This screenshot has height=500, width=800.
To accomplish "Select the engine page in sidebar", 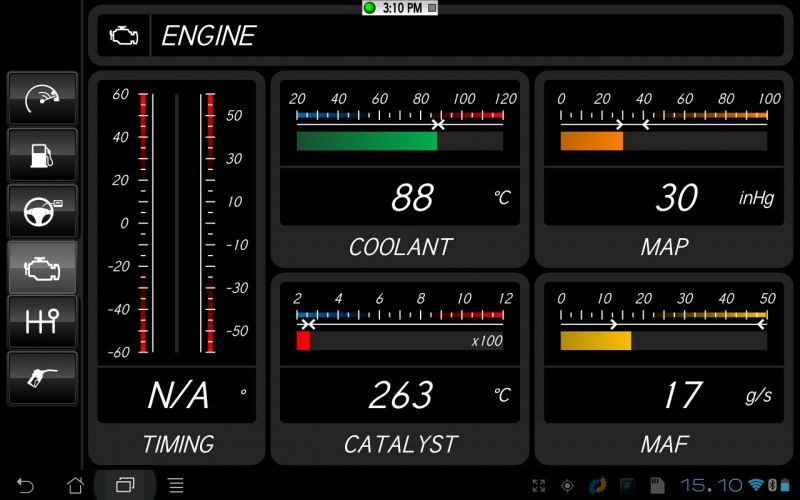I will 42,267.
